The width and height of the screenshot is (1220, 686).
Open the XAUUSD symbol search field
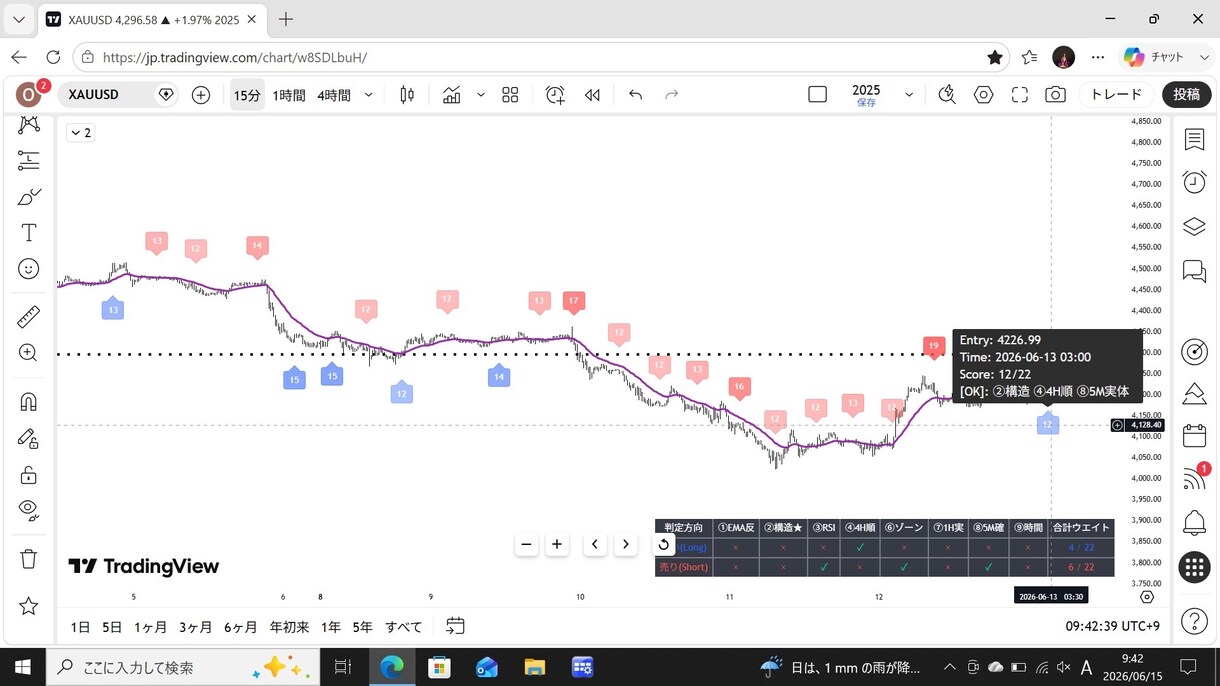coord(118,95)
